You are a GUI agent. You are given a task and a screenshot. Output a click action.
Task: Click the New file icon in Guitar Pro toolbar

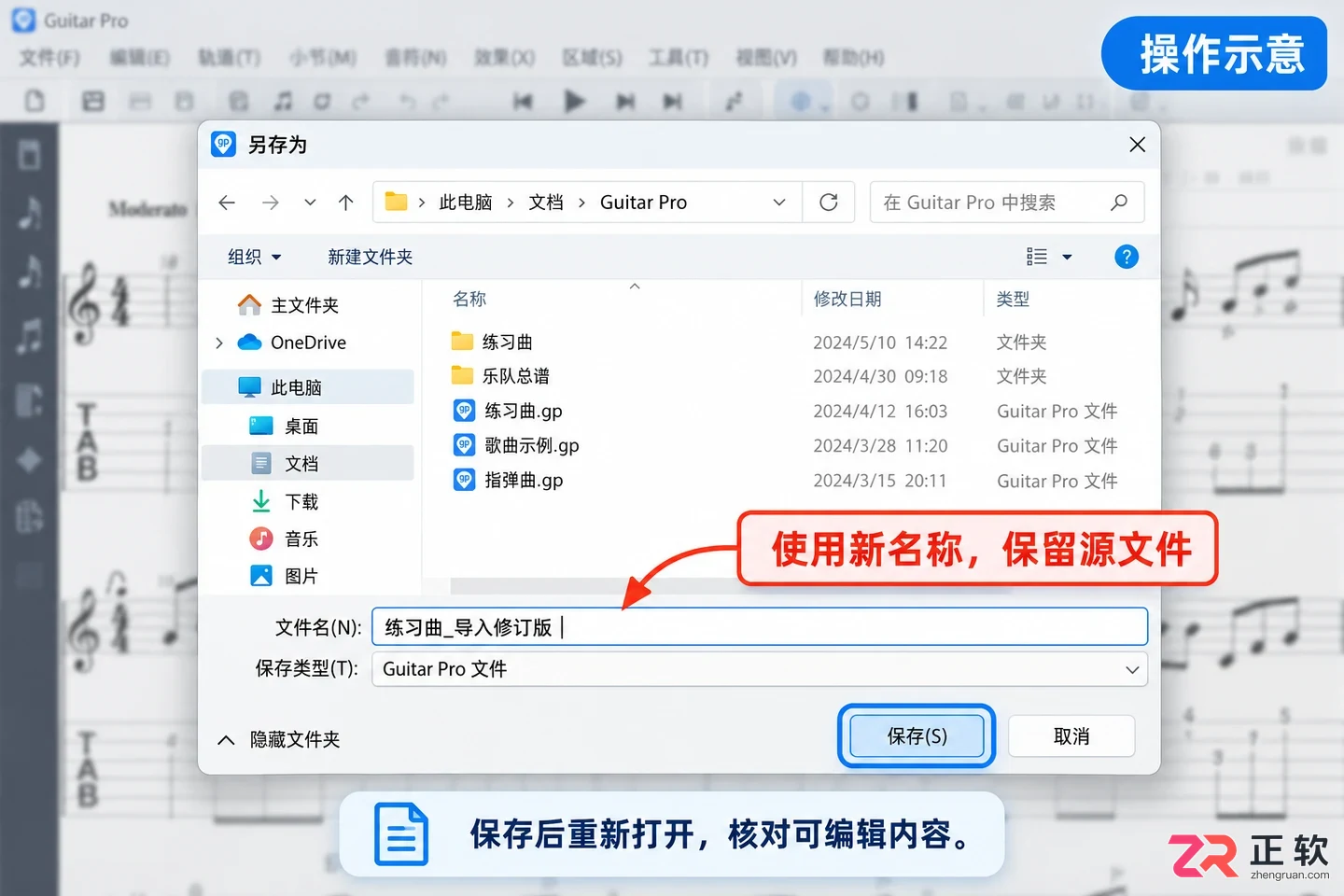click(35, 101)
